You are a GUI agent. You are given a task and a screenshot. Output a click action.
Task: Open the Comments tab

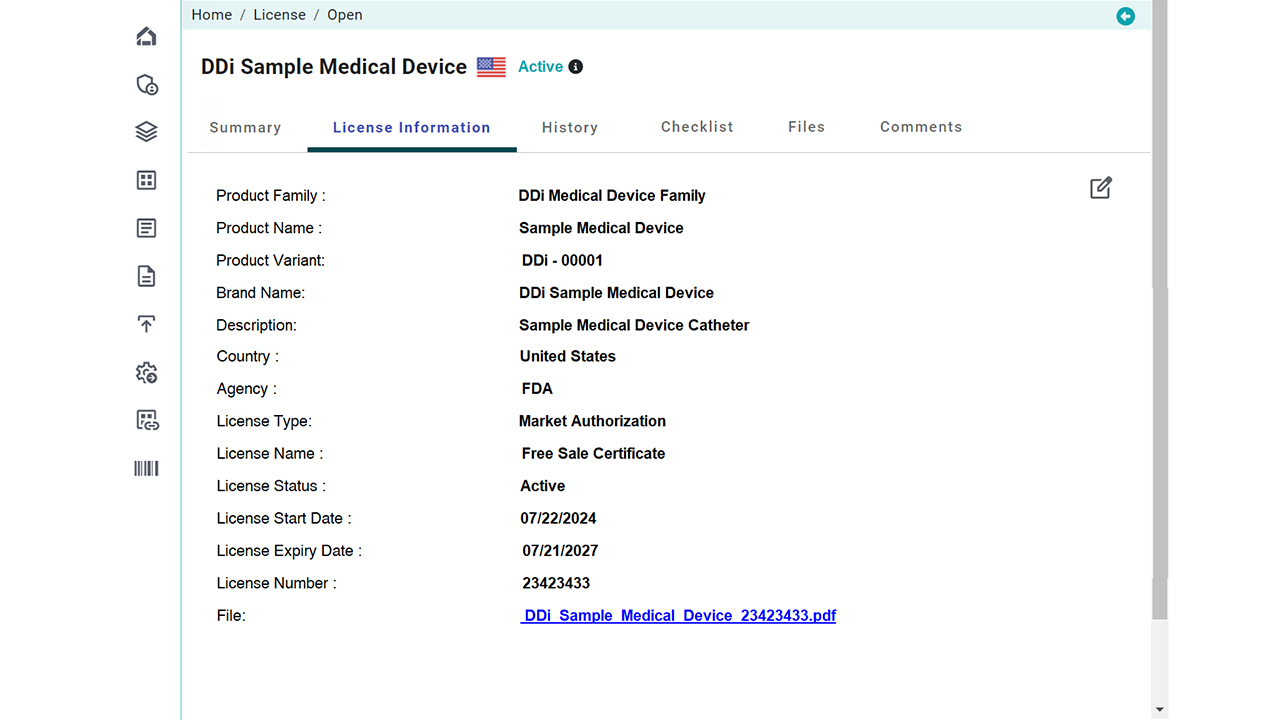point(920,127)
